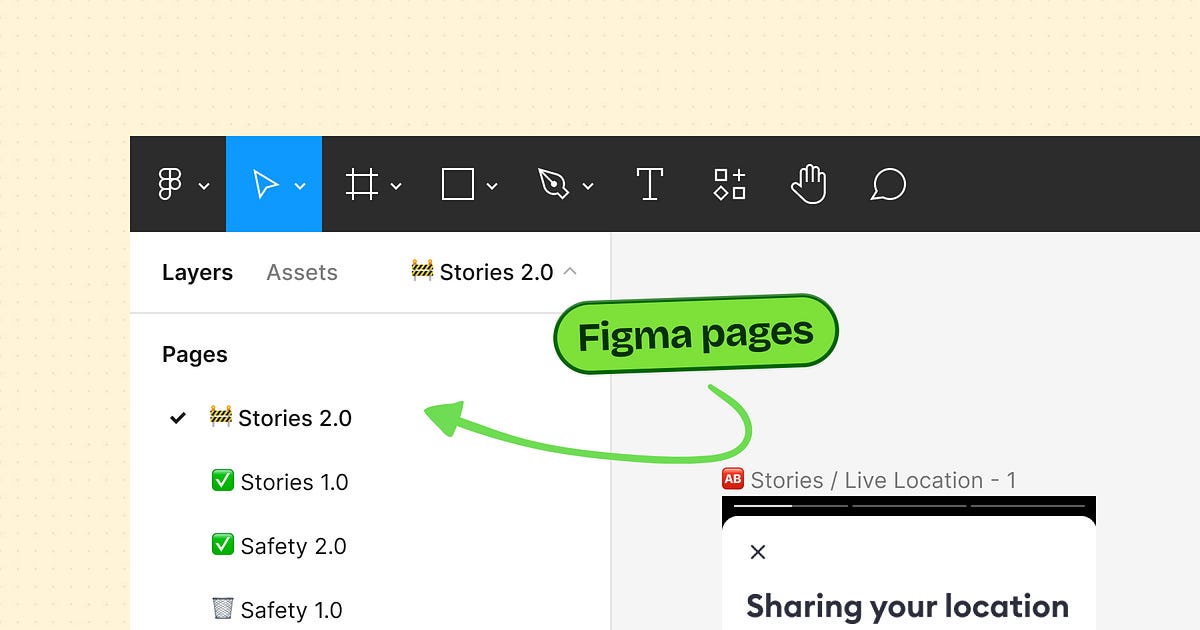Click the A/B component badge on the frame label
The height and width of the screenshot is (630, 1200).
(x=732, y=479)
